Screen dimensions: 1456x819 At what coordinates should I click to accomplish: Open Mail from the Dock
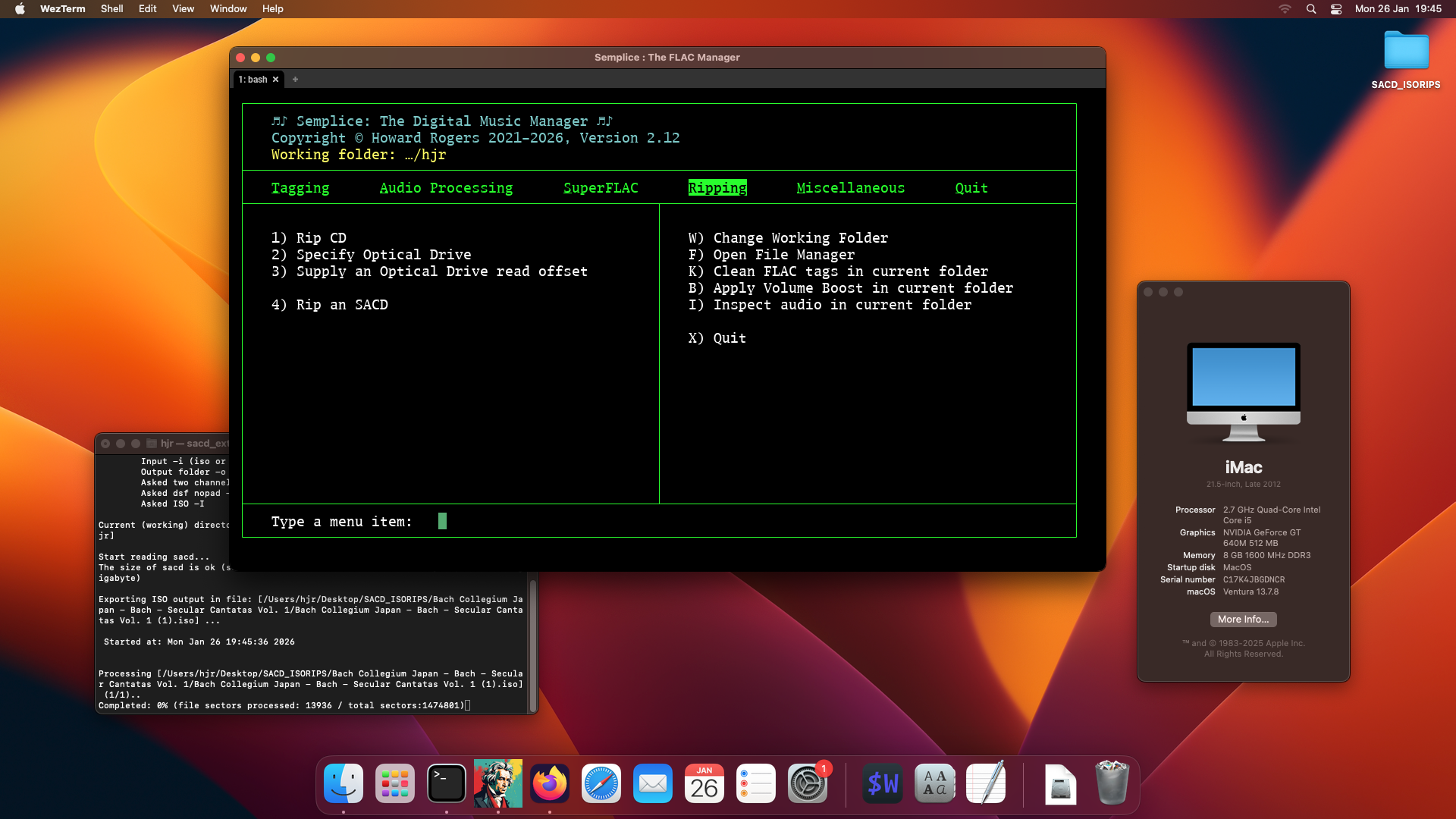pyautogui.click(x=653, y=783)
